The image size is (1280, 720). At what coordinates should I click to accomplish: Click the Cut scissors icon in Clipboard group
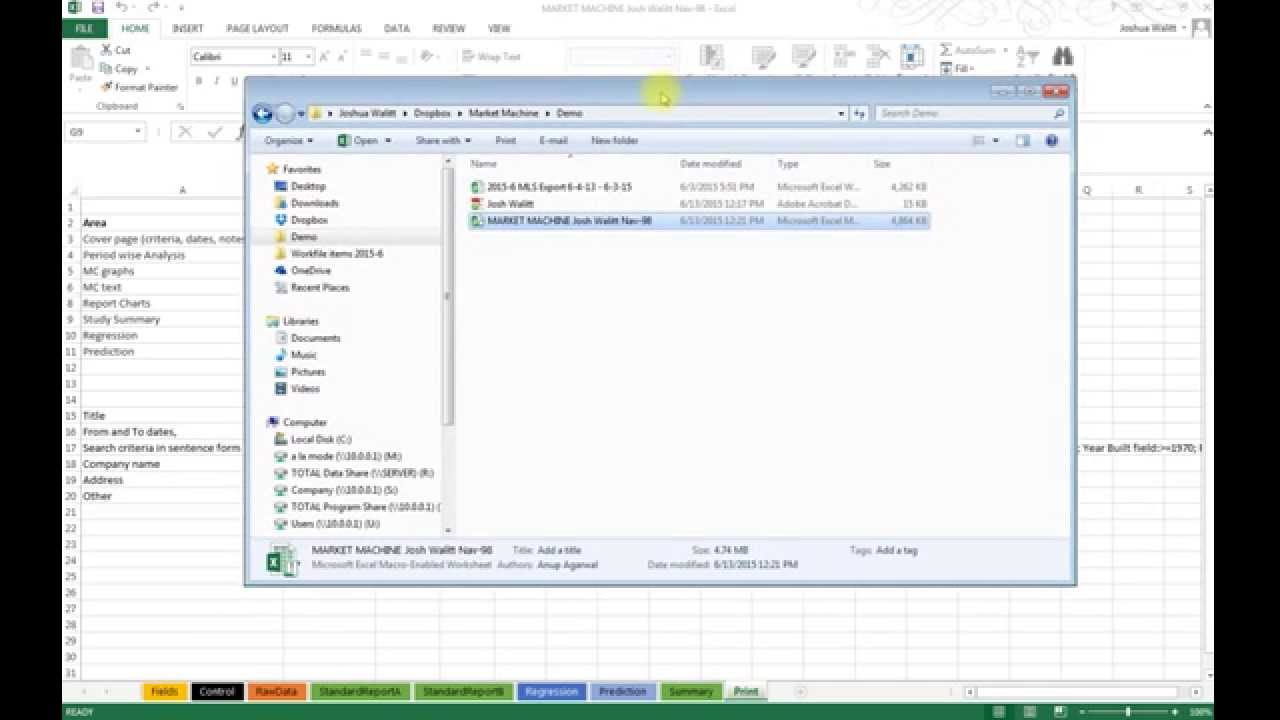(x=106, y=50)
